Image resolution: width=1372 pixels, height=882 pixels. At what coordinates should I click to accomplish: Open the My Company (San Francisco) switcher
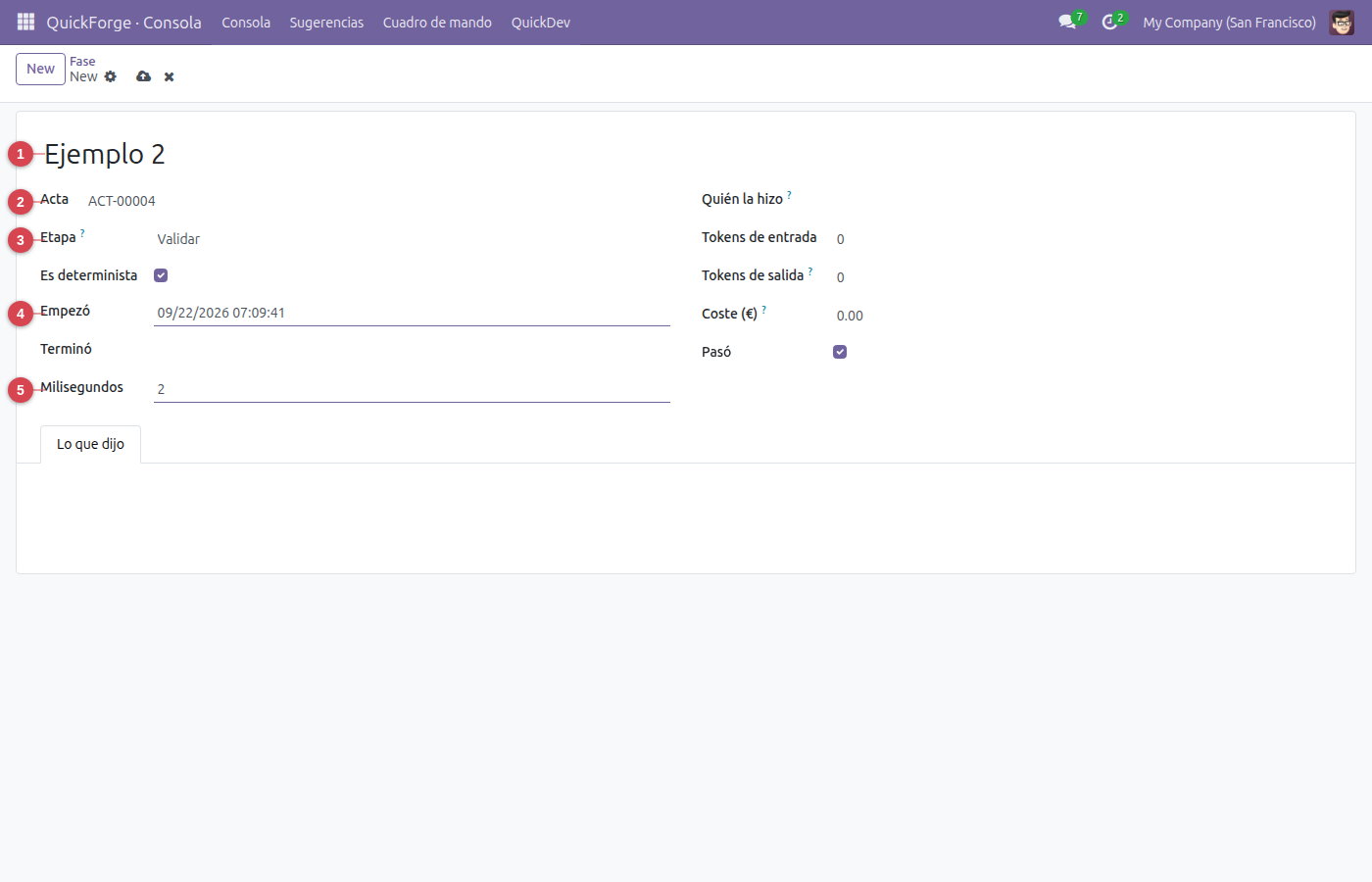click(x=1229, y=22)
